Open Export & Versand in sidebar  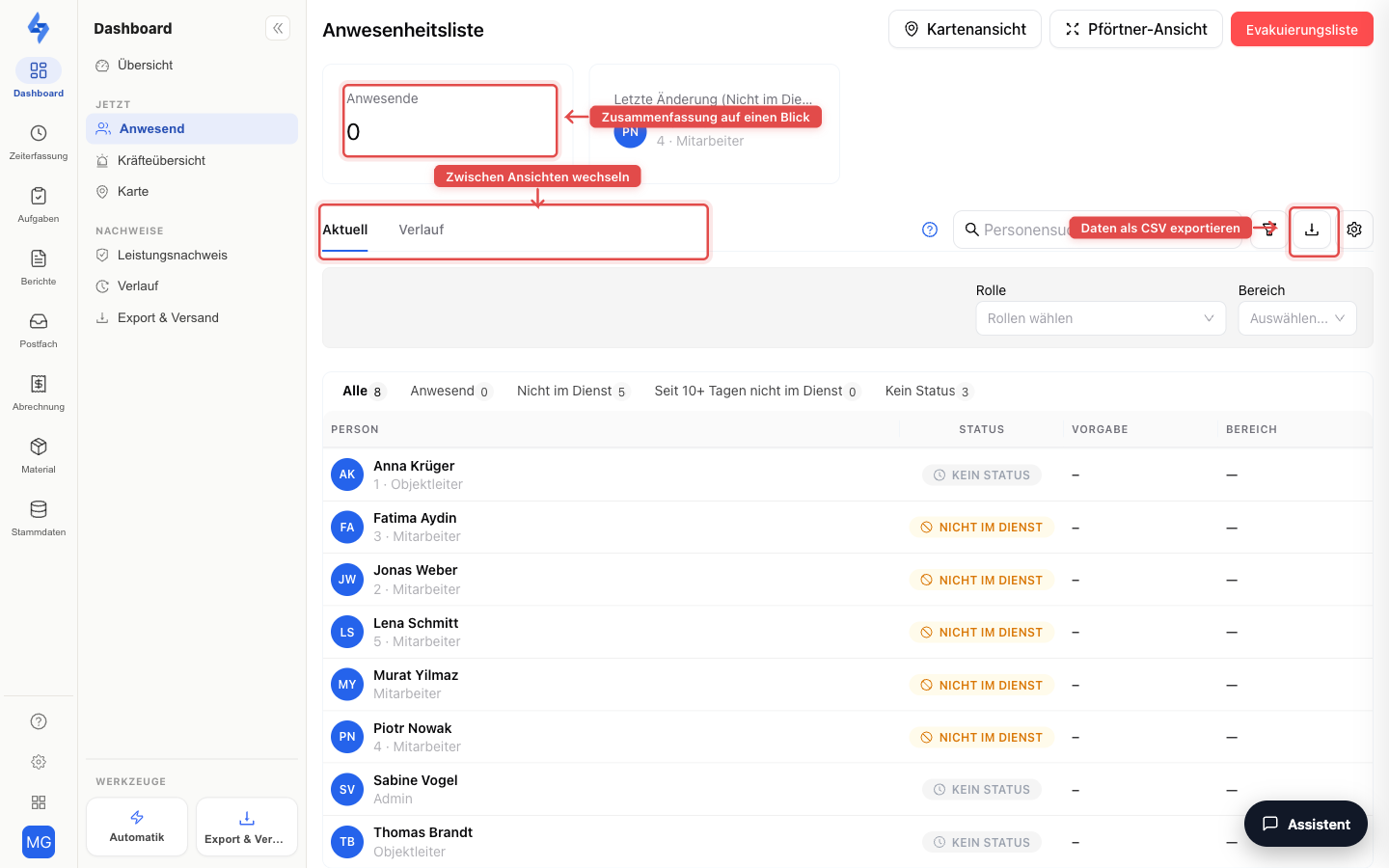192,317
